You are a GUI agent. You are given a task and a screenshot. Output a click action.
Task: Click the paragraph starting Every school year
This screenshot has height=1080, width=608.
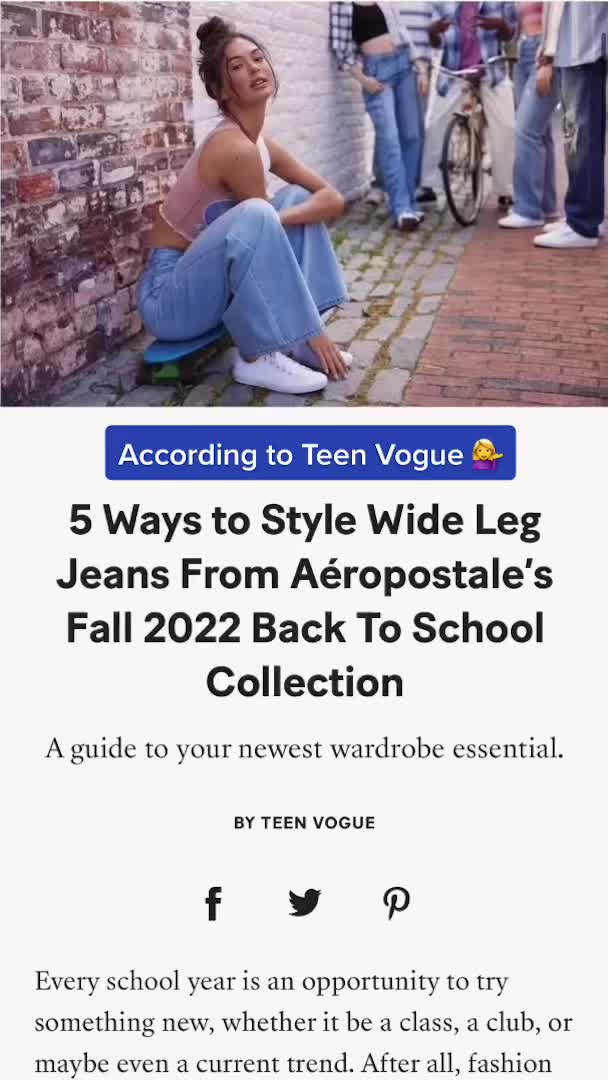304,1022
